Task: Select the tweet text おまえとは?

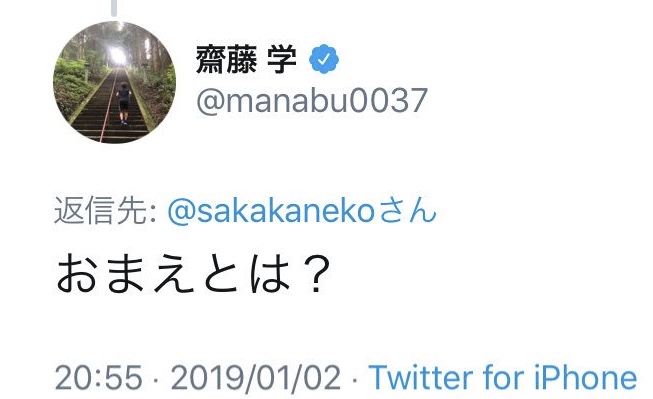Action: tap(193, 273)
